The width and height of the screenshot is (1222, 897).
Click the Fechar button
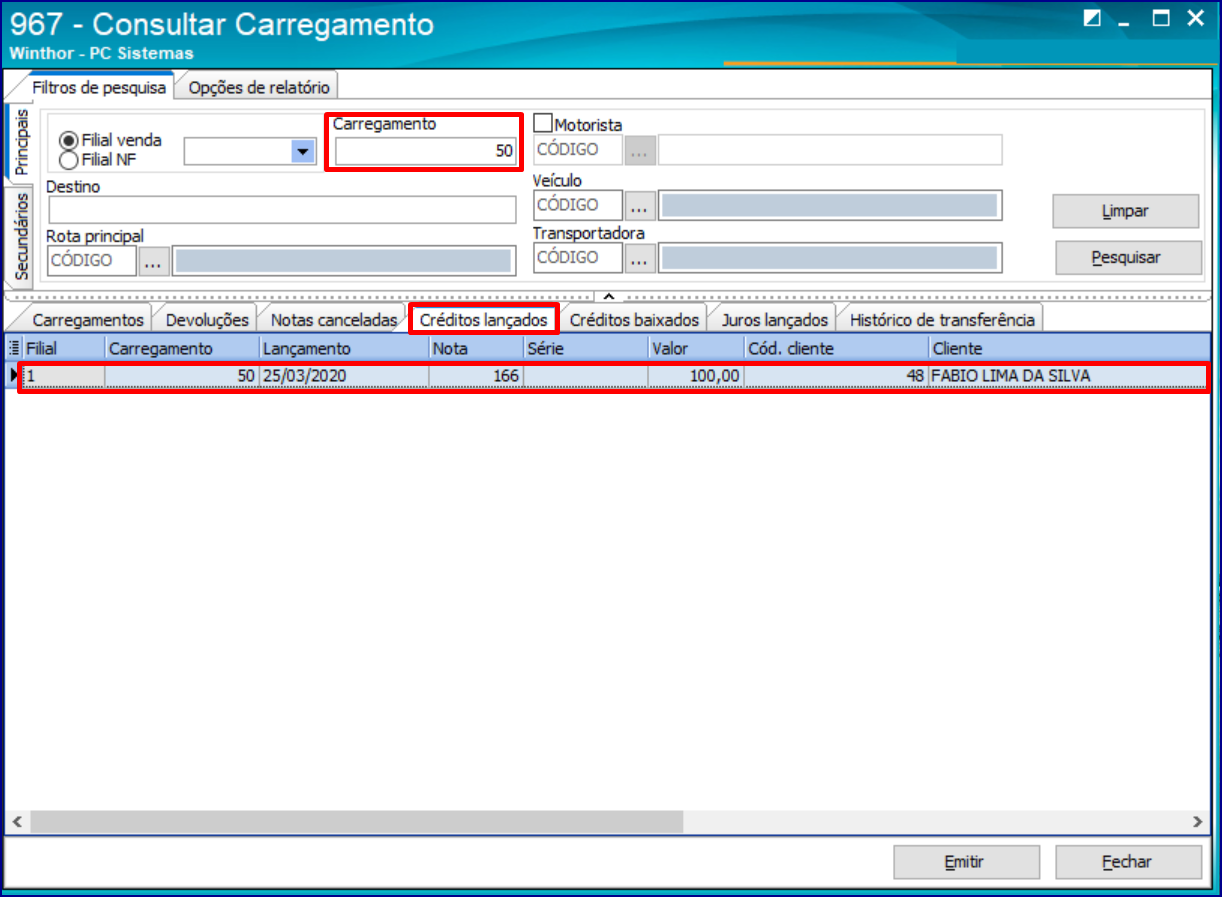click(1128, 862)
